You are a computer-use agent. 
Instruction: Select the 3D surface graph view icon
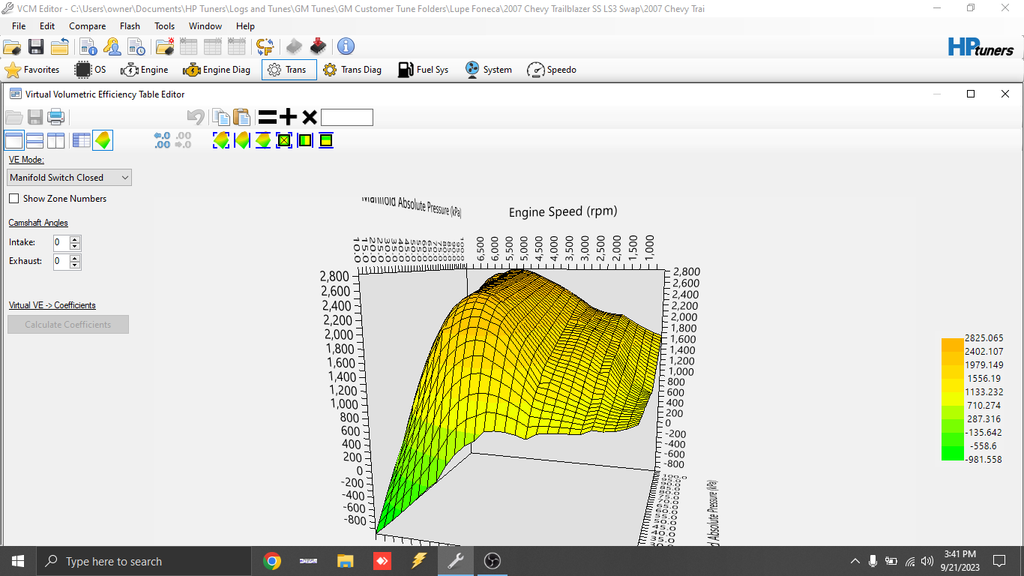coord(103,140)
